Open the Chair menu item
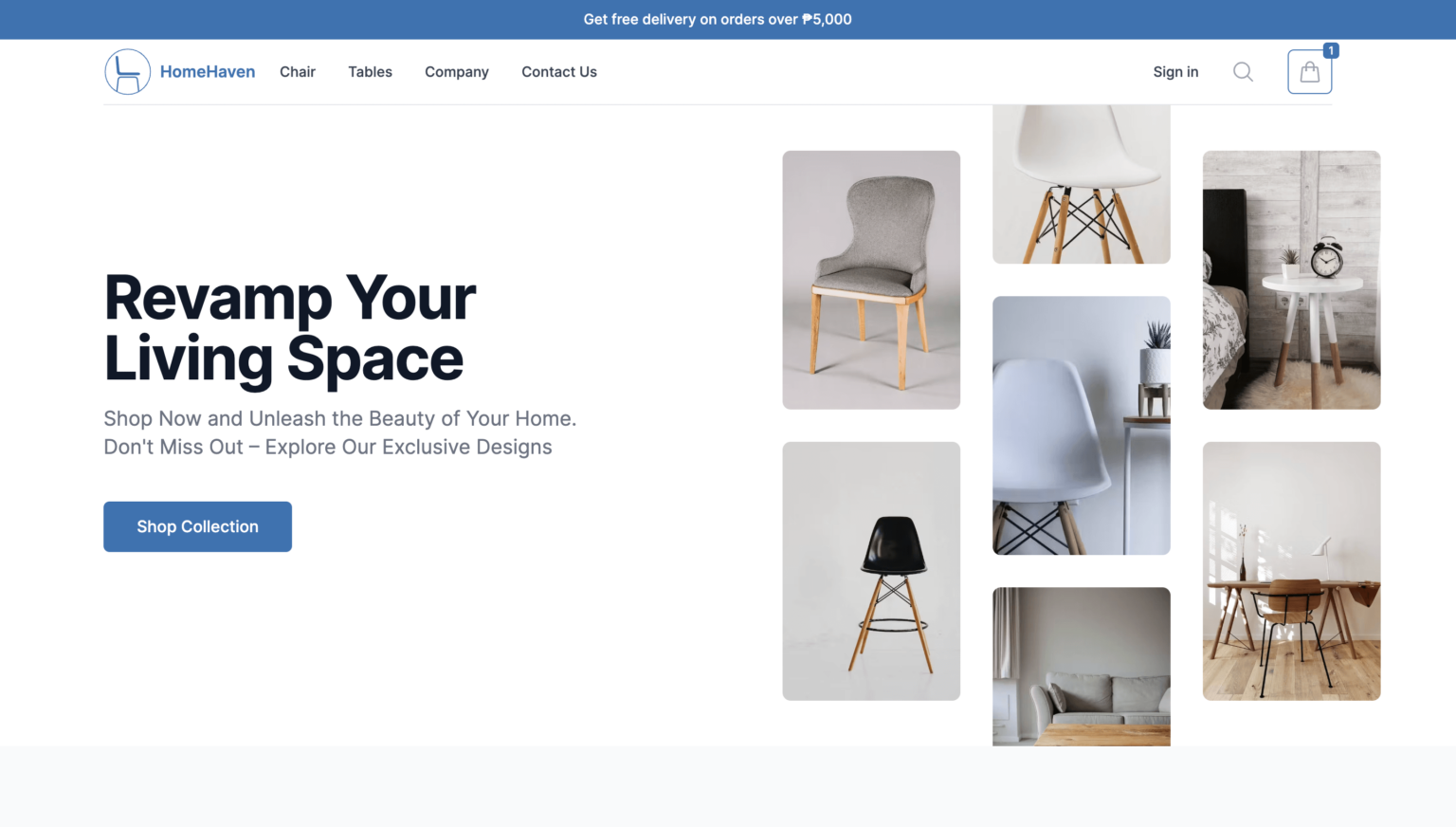Screen dimensions: 1456x827 point(298,72)
